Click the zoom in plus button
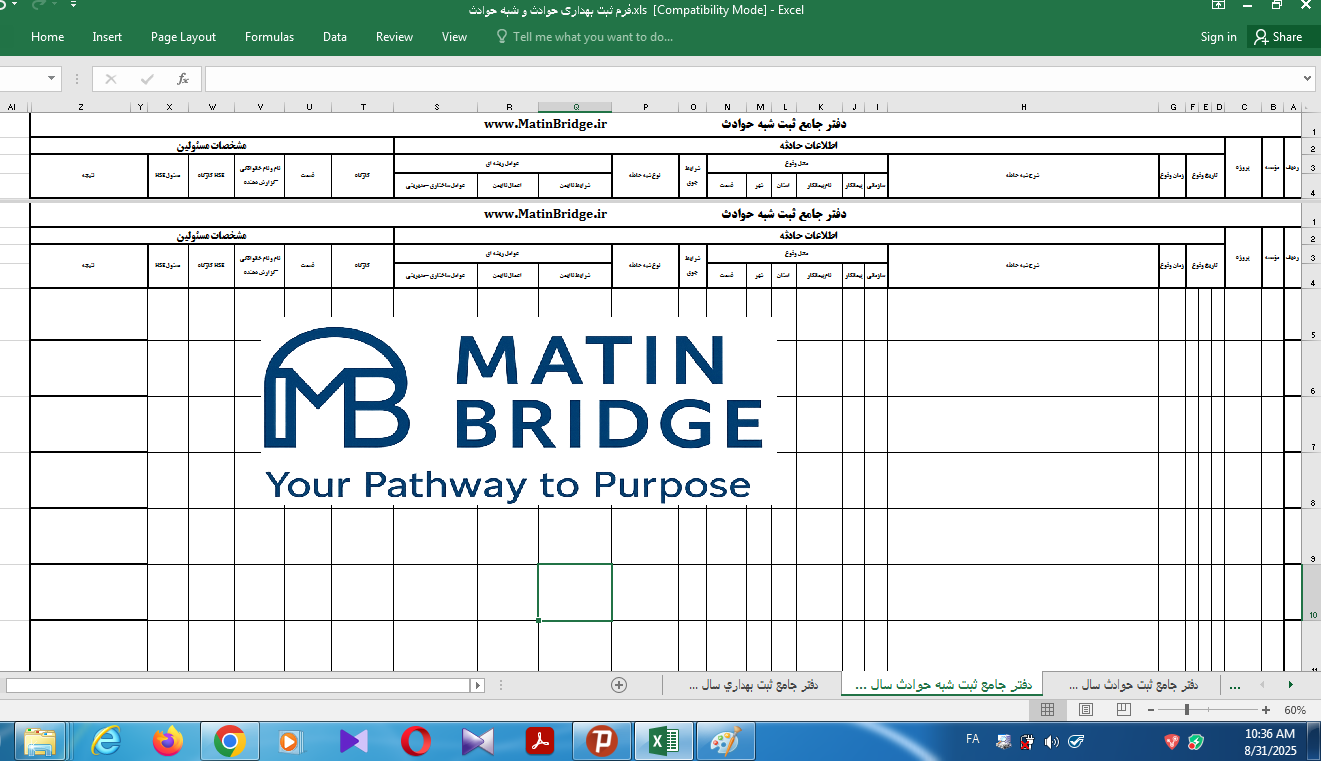This screenshot has height=761, width=1321. (1266, 710)
